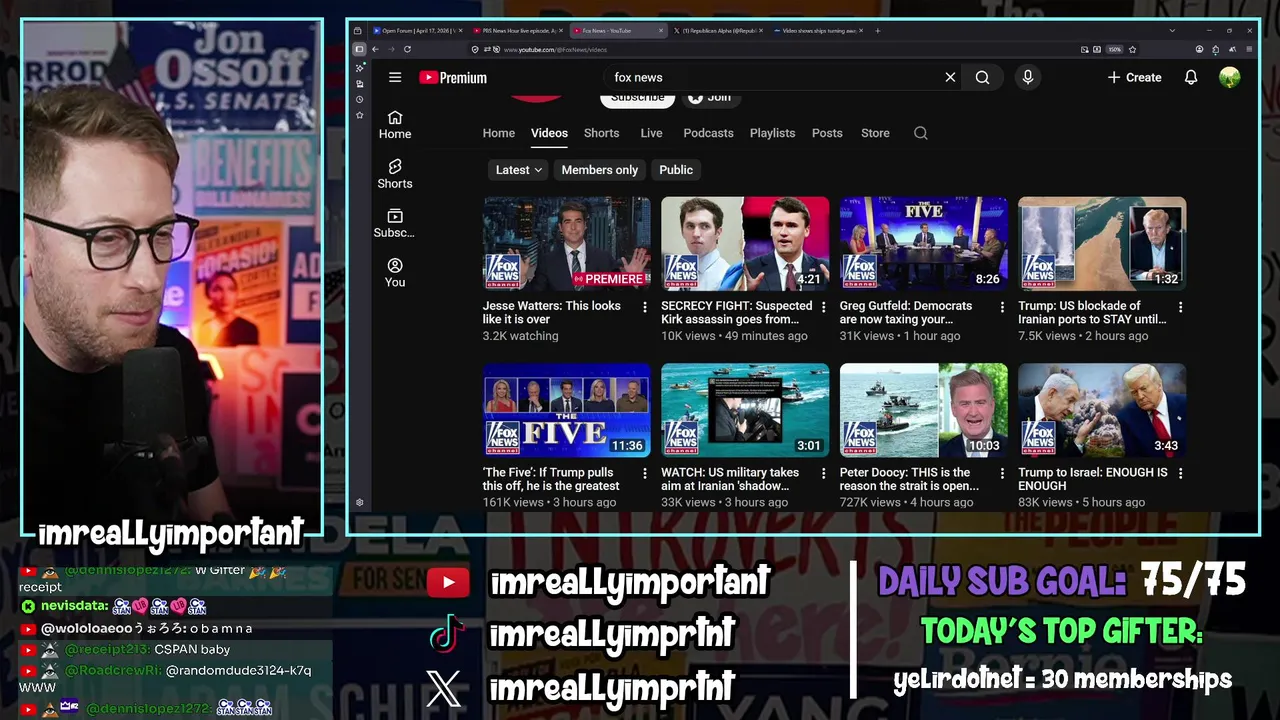Open 'Trump to Israel: ENOUGH IS ENOUGH' title
Image resolution: width=1280 pixels, height=720 pixels.
click(1093, 479)
